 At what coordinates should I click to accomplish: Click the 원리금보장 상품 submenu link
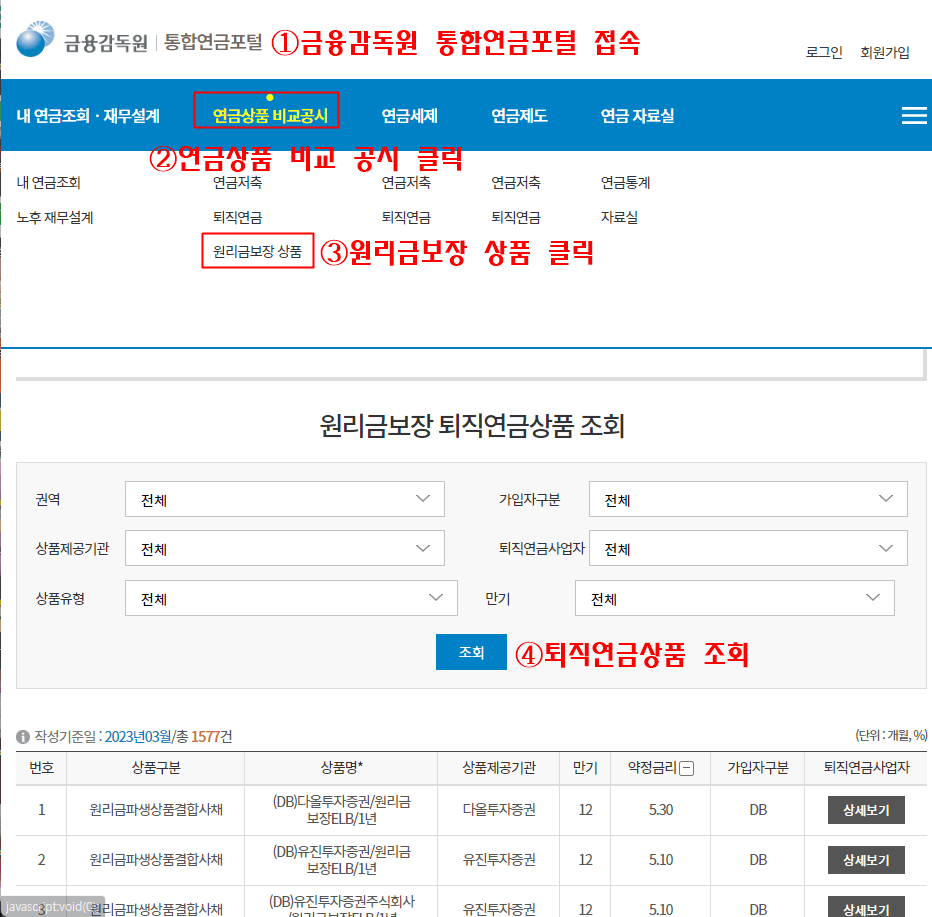[257, 250]
